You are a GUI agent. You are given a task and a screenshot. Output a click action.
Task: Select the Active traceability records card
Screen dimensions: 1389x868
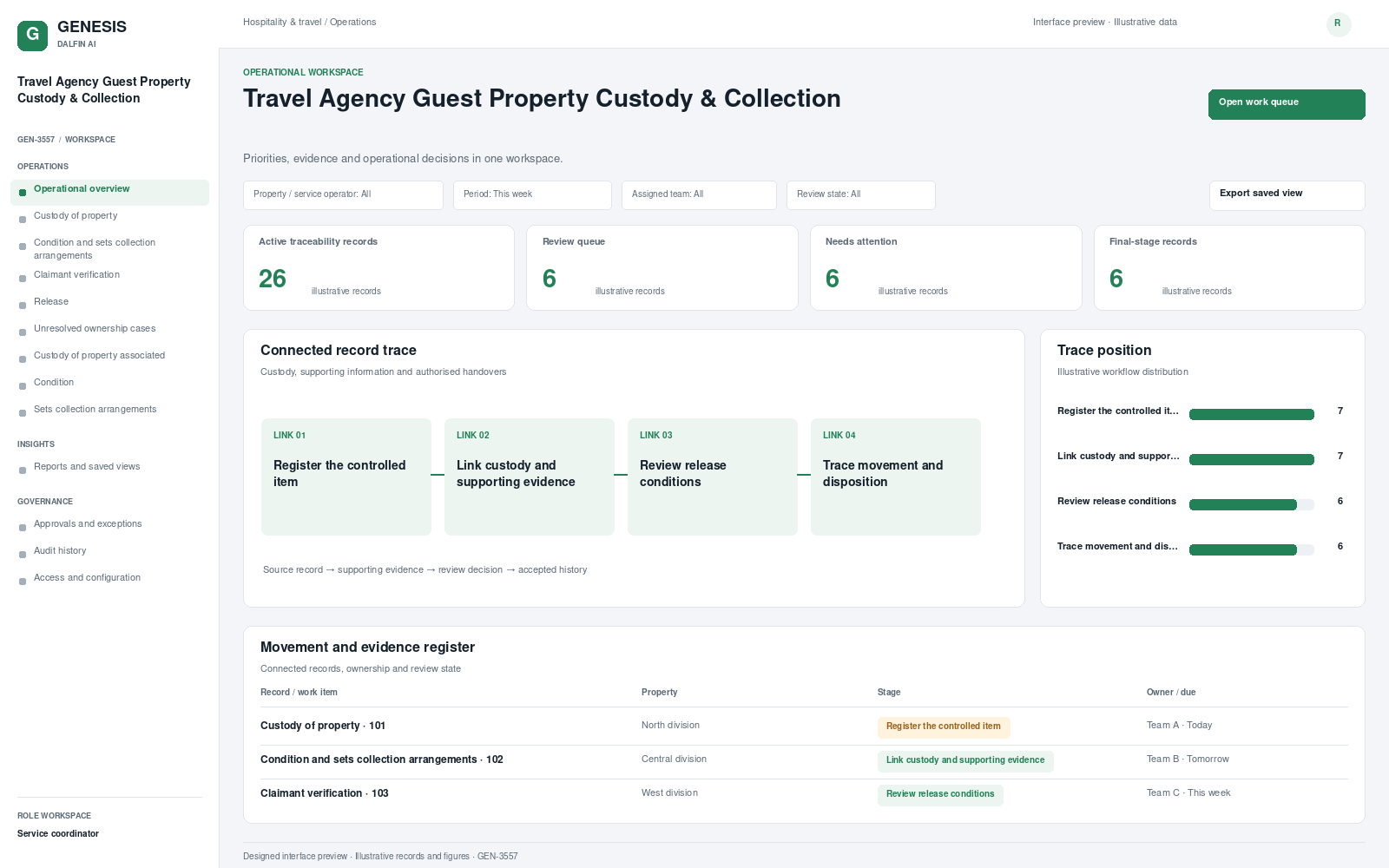point(379,267)
